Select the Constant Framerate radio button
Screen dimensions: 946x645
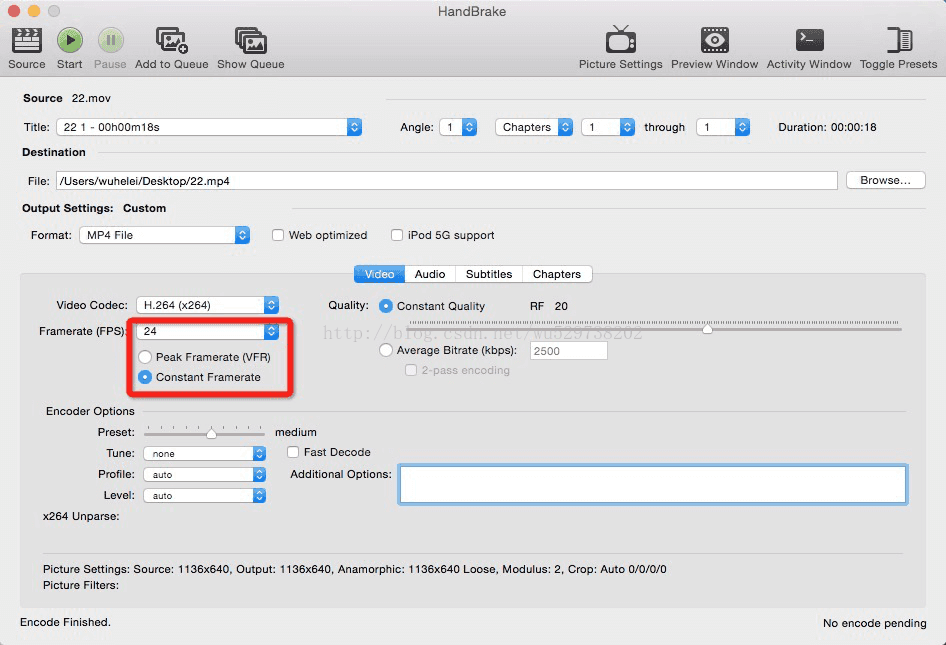[x=145, y=377]
